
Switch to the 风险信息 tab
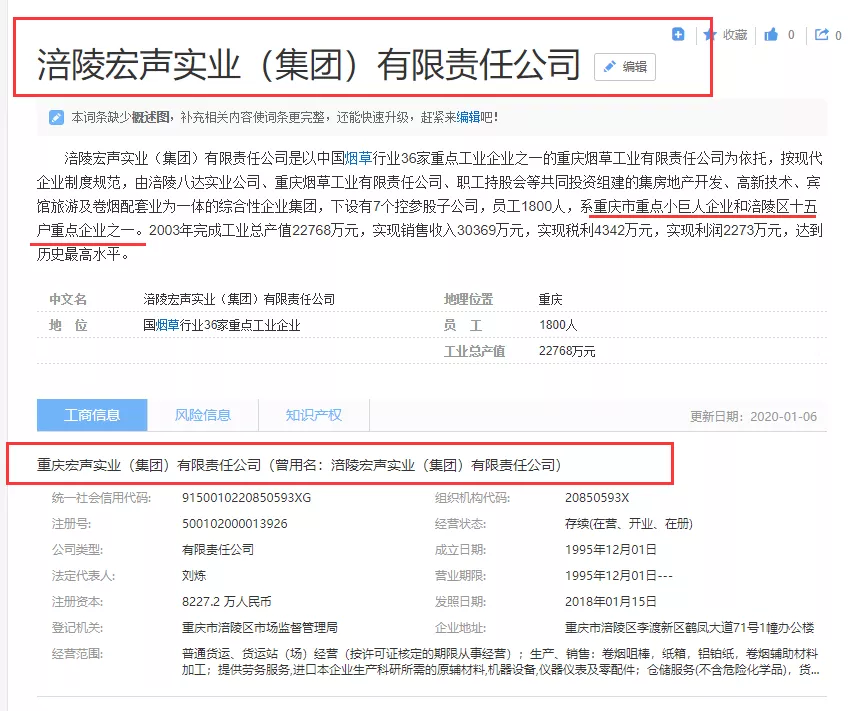[x=202, y=415]
